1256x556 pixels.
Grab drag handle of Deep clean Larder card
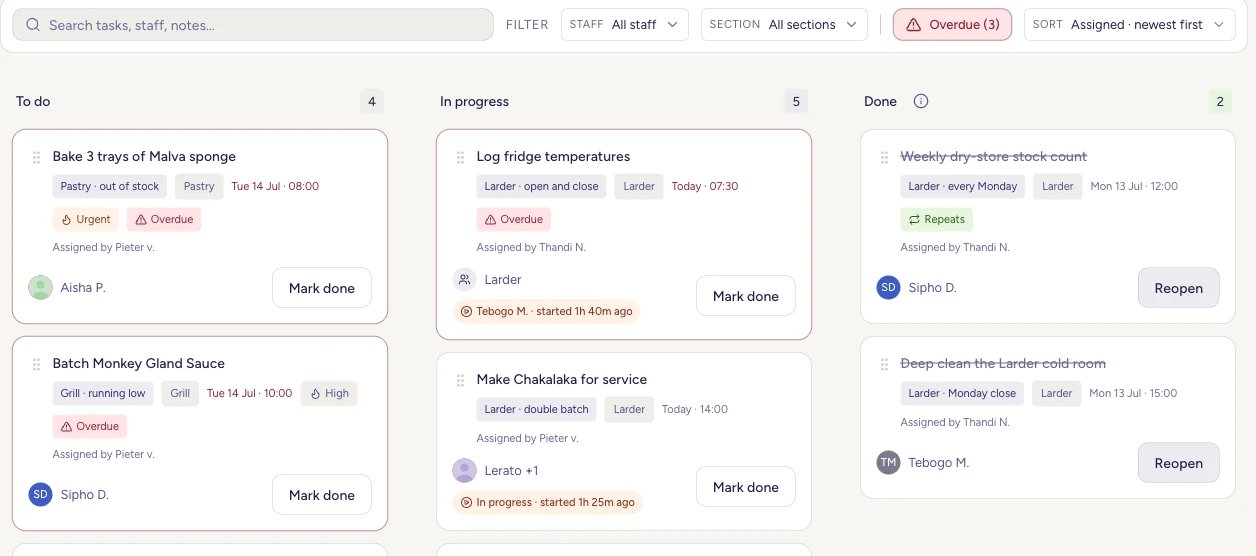(x=885, y=364)
